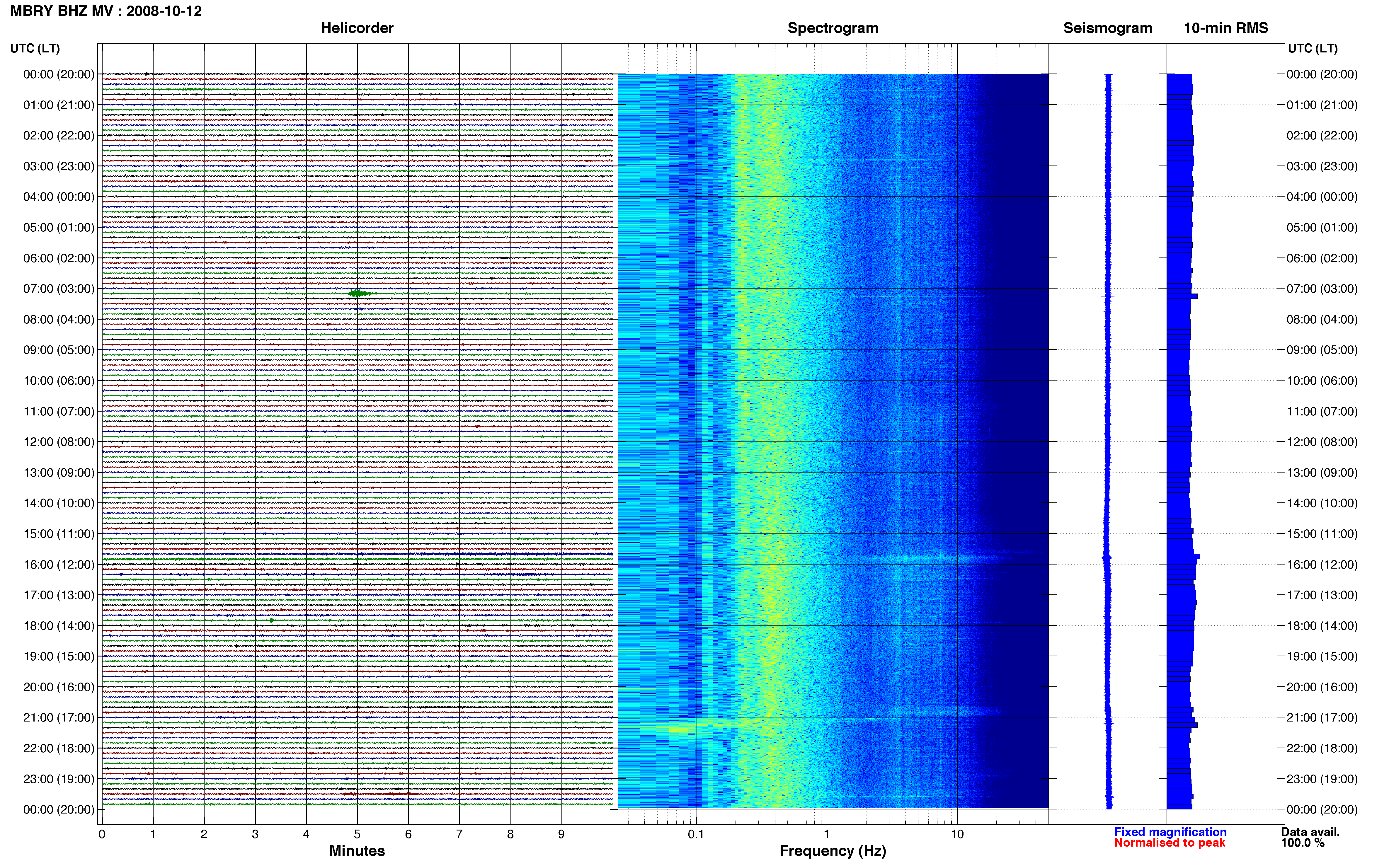Click right time label '23:00 (19:00)'
This screenshot has height=868, width=1389.
click(x=1322, y=779)
